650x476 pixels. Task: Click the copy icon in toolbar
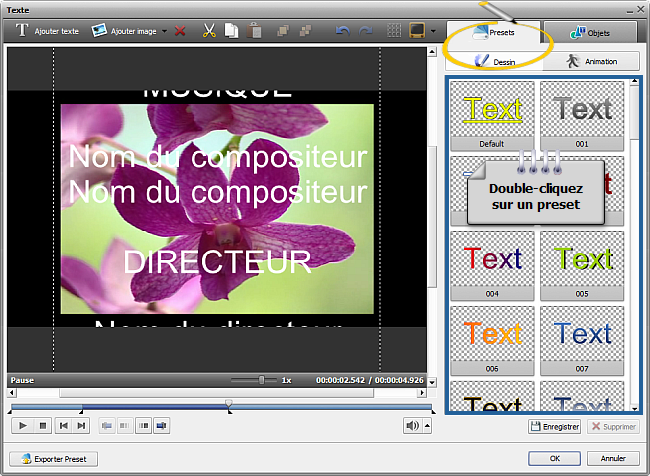231,31
